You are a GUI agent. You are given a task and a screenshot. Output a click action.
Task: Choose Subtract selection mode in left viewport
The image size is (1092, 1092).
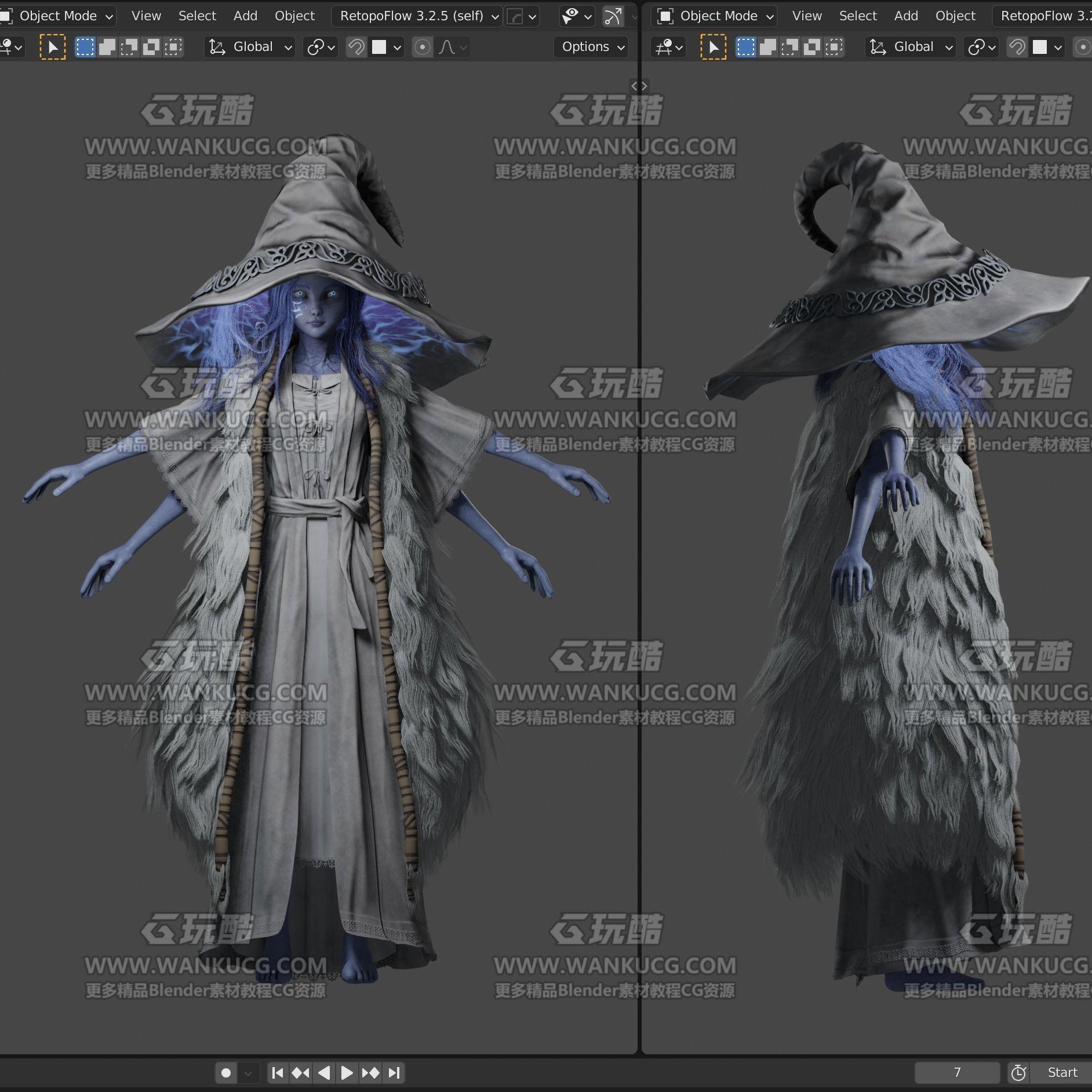pyautogui.click(x=129, y=47)
